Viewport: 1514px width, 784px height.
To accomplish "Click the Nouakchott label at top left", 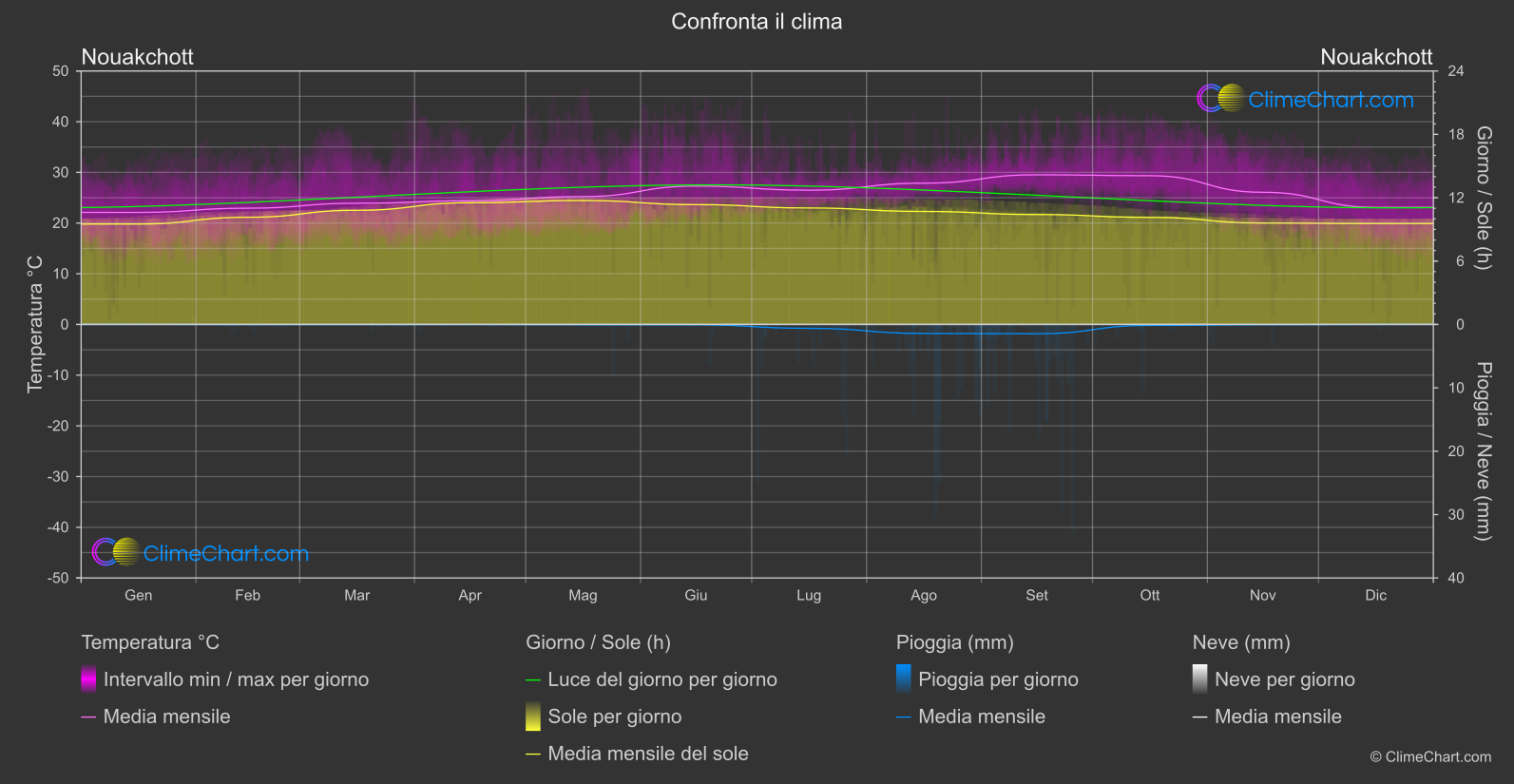I will 138,57.
